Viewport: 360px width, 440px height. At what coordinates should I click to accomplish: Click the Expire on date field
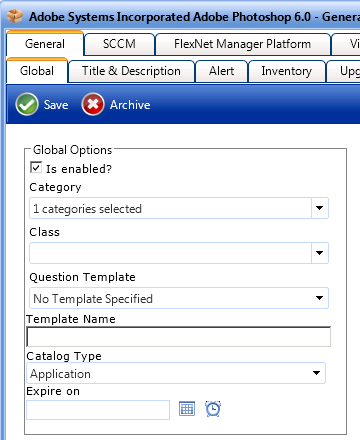coord(98,410)
